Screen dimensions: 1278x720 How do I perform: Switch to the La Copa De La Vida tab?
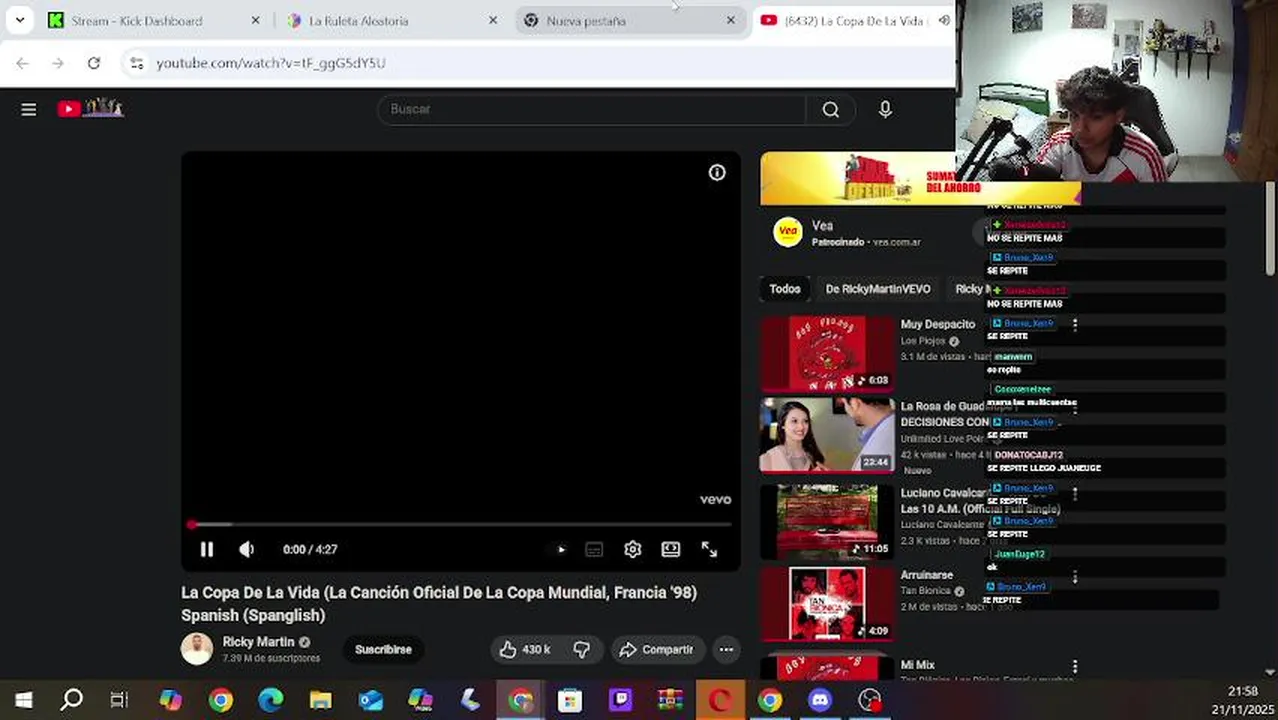click(x=855, y=20)
